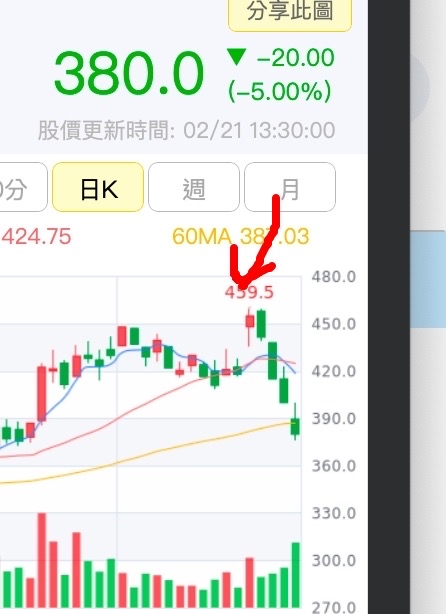
Task: Click the big red candlestick near 420
Action: point(42,394)
